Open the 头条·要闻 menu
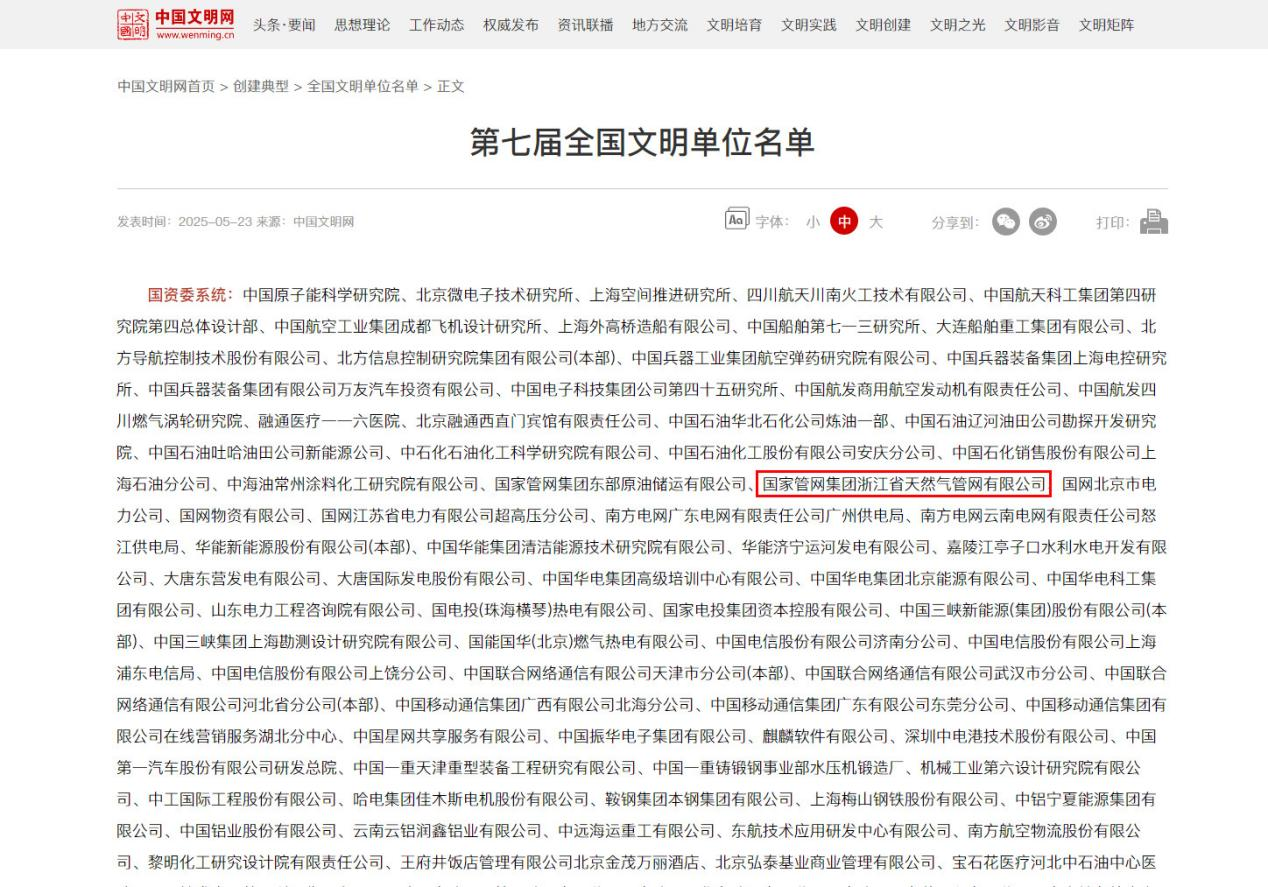 284,25
